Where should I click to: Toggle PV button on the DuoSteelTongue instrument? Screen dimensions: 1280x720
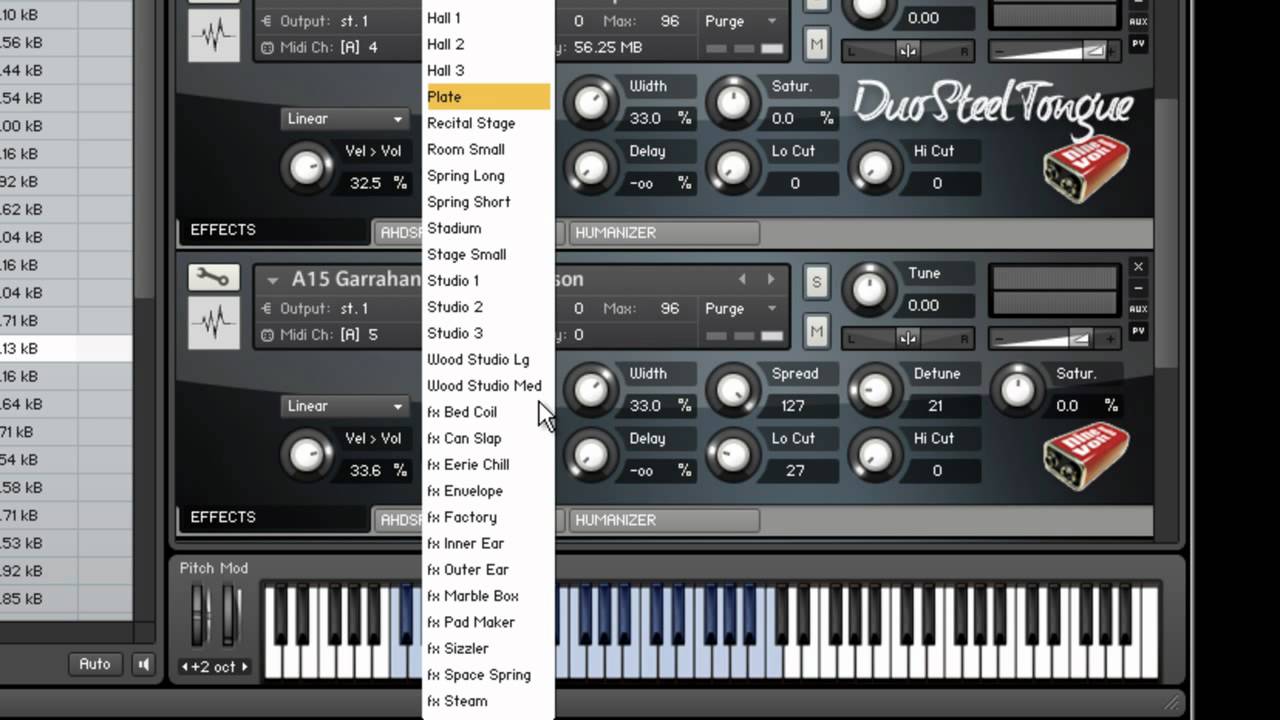pyautogui.click(x=1138, y=44)
